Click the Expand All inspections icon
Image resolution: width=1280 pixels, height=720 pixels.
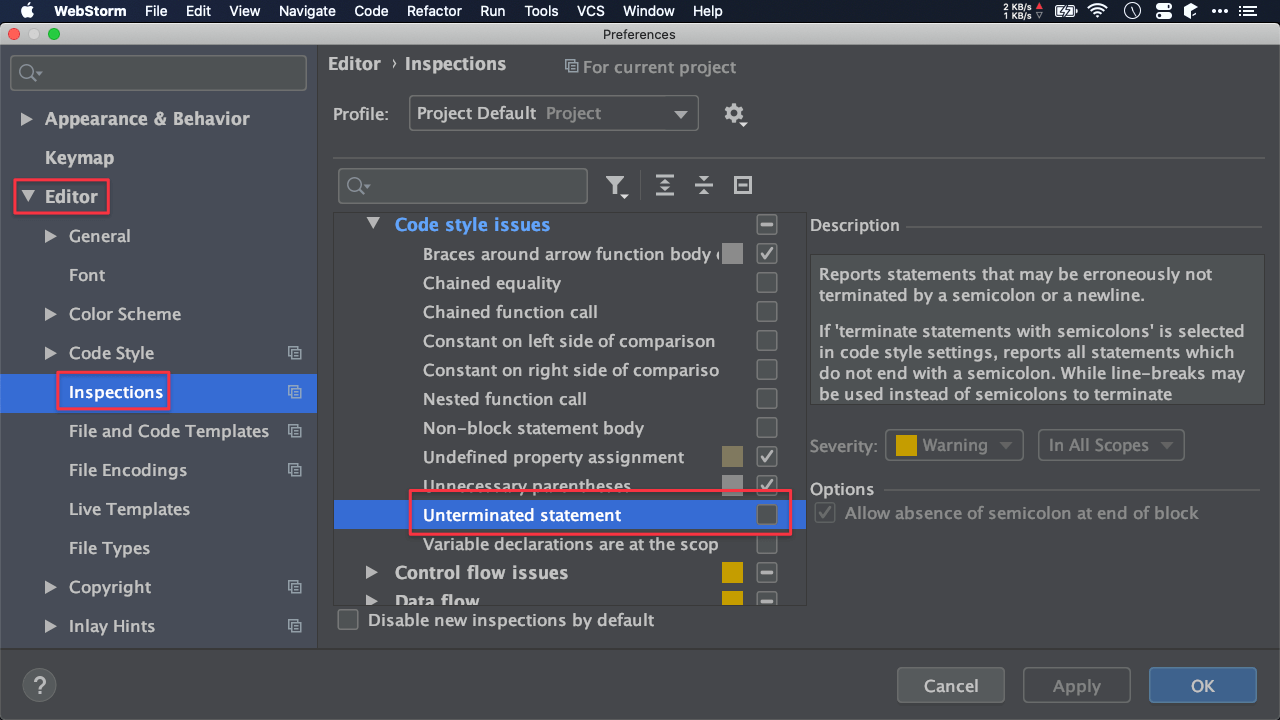tap(665, 185)
